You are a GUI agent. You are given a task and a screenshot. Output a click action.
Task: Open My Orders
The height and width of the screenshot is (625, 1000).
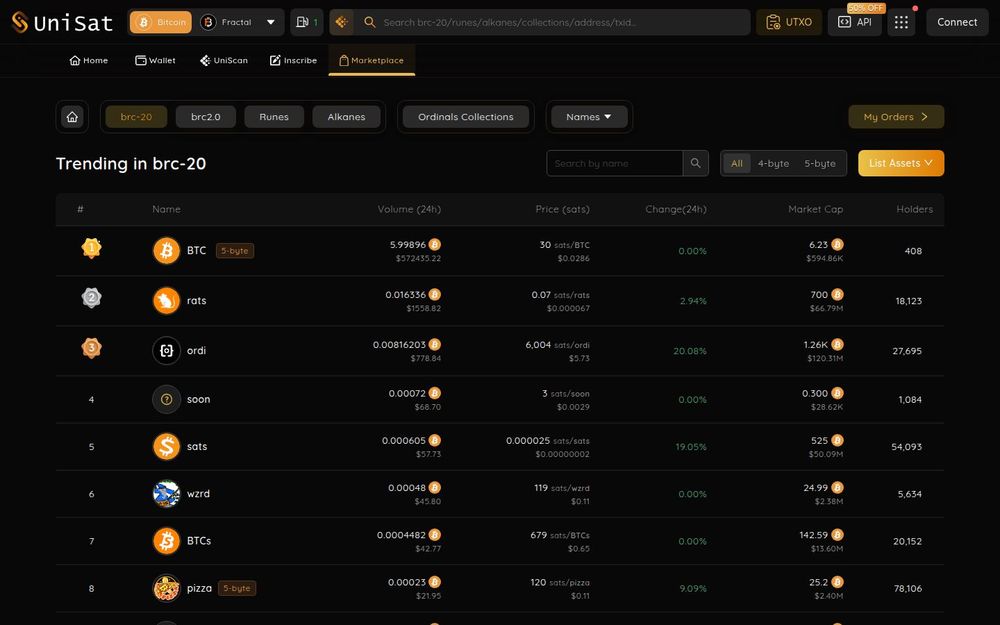point(896,117)
